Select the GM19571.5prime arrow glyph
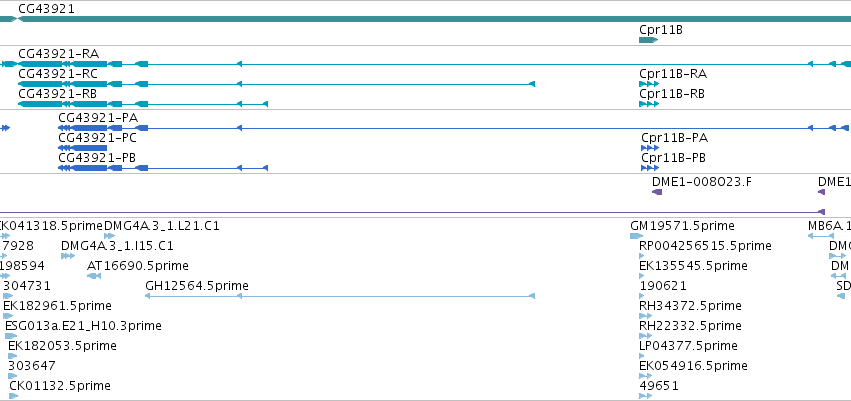This screenshot has height=401, width=851. point(637,236)
